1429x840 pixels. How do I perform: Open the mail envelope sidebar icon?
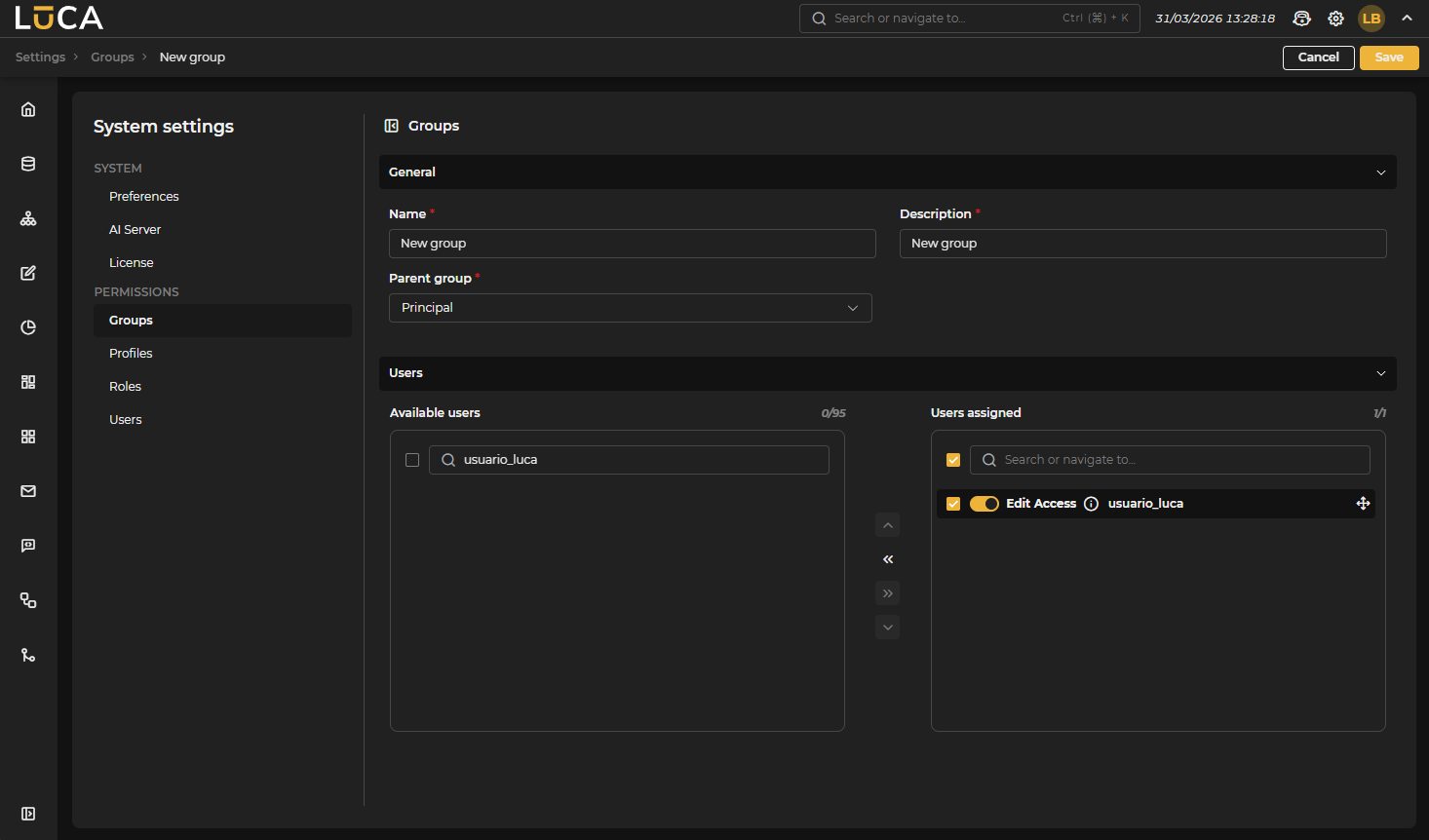pos(28,491)
